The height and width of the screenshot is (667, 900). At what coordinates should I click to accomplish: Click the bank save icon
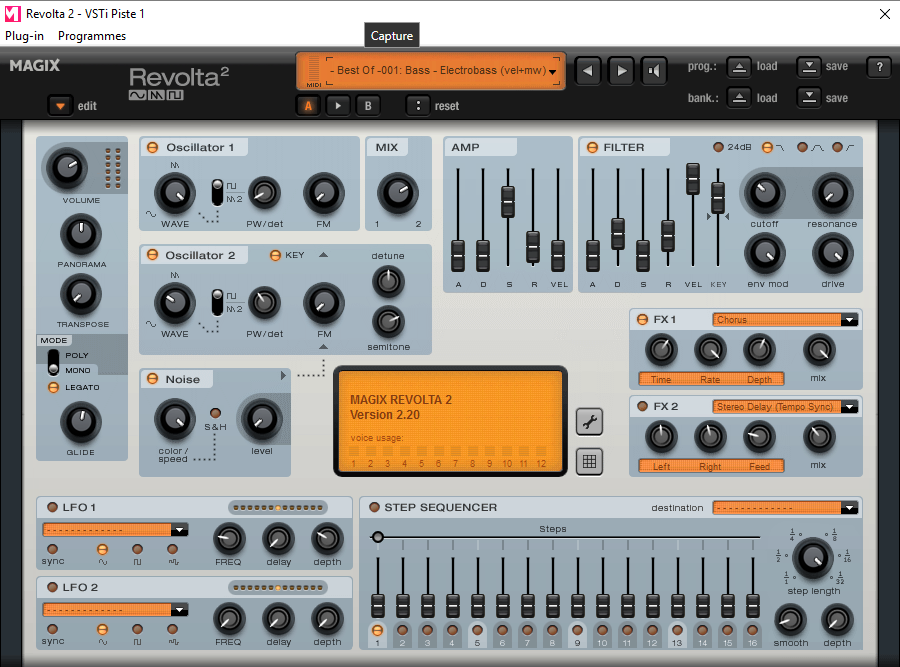pyautogui.click(x=809, y=98)
